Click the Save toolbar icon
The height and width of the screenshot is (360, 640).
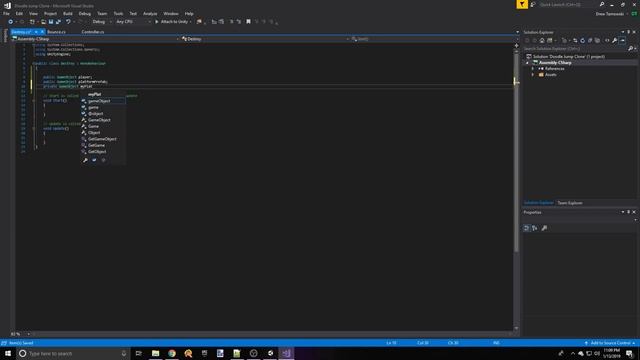click(51, 22)
